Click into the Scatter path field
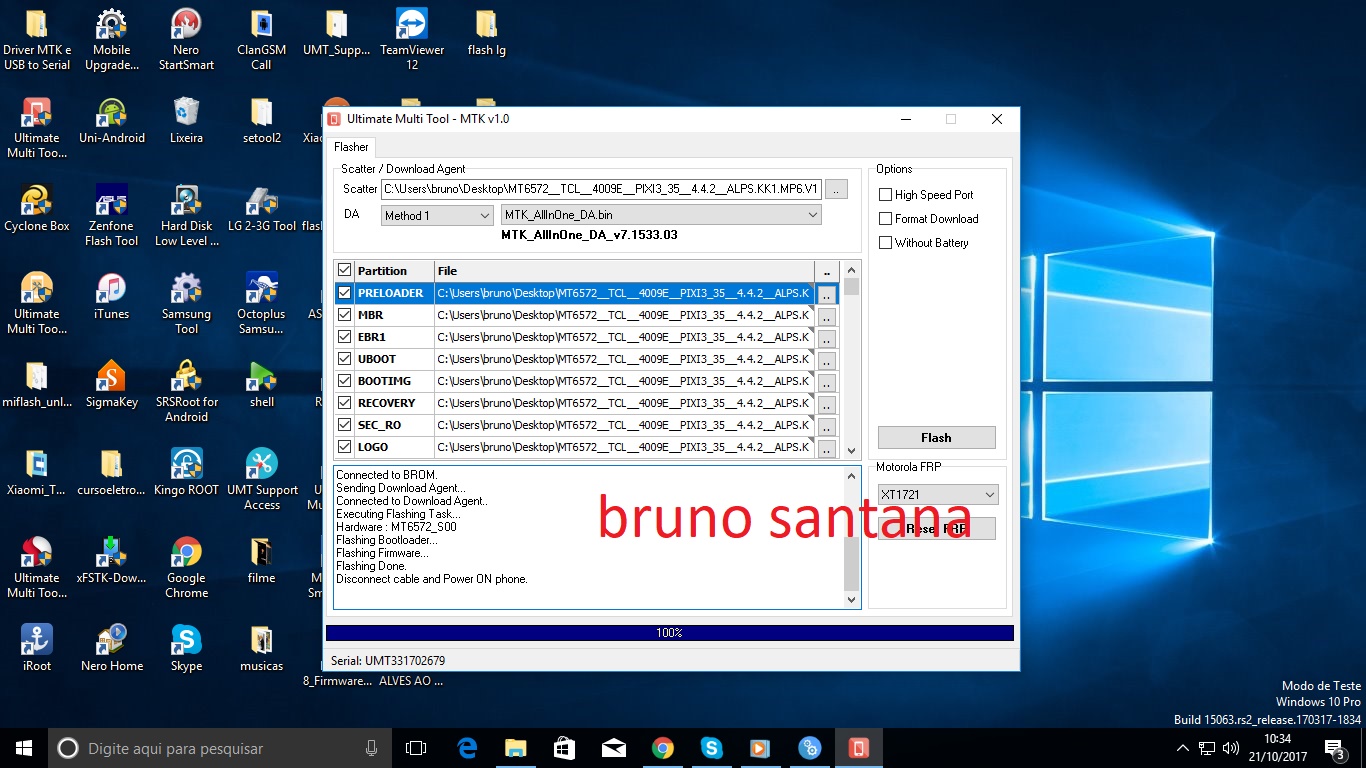The width and height of the screenshot is (1366, 768). click(601, 189)
